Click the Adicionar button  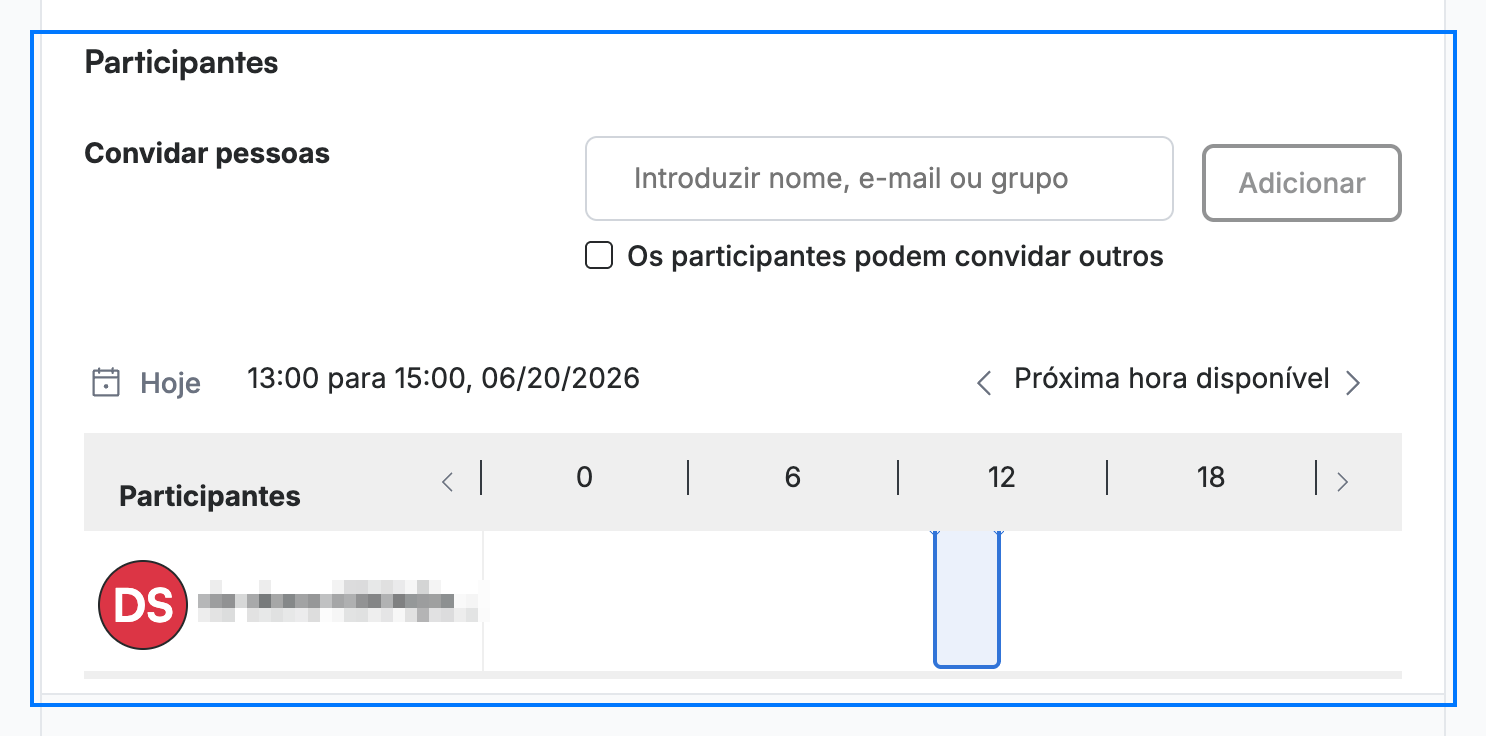tap(1302, 183)
